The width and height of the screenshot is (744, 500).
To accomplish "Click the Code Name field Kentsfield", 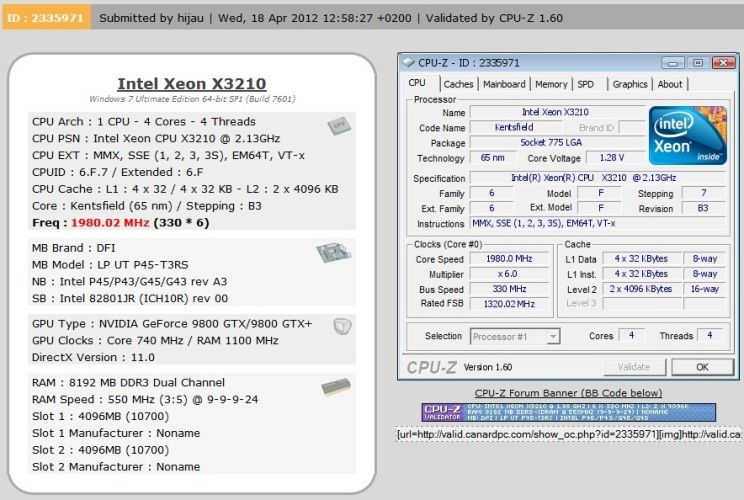I will pos(515,128).
